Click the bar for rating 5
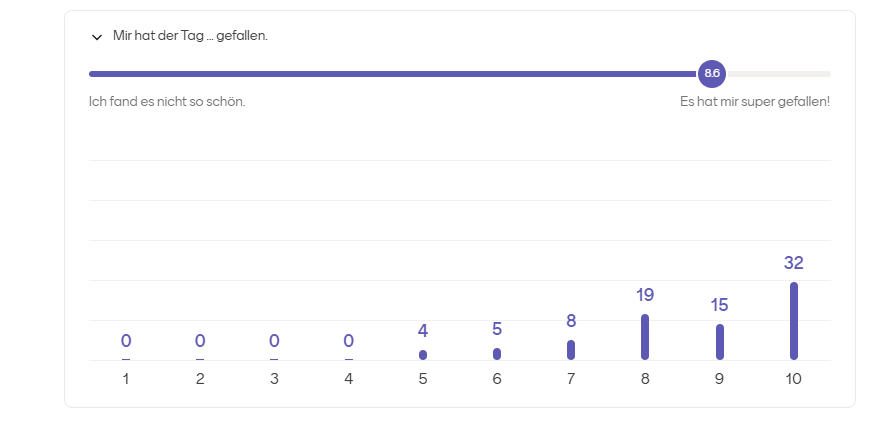872x436 pixels. click(423, 355)
